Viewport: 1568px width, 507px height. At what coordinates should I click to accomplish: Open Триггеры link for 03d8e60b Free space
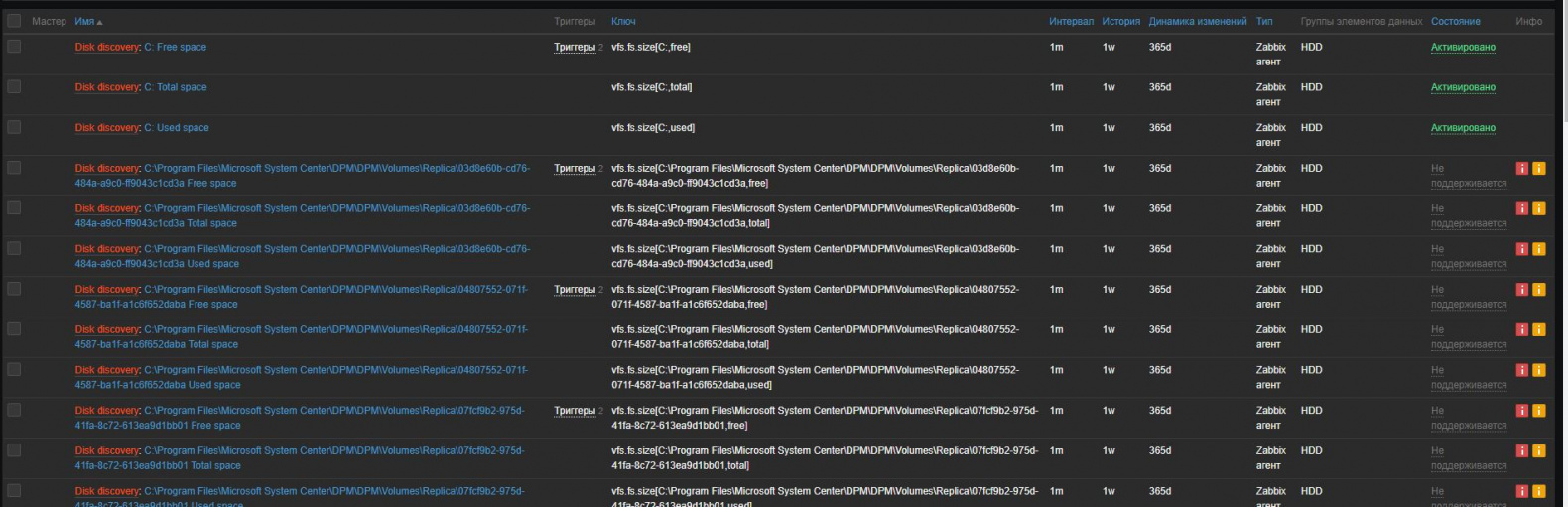(x=575, y=168)
